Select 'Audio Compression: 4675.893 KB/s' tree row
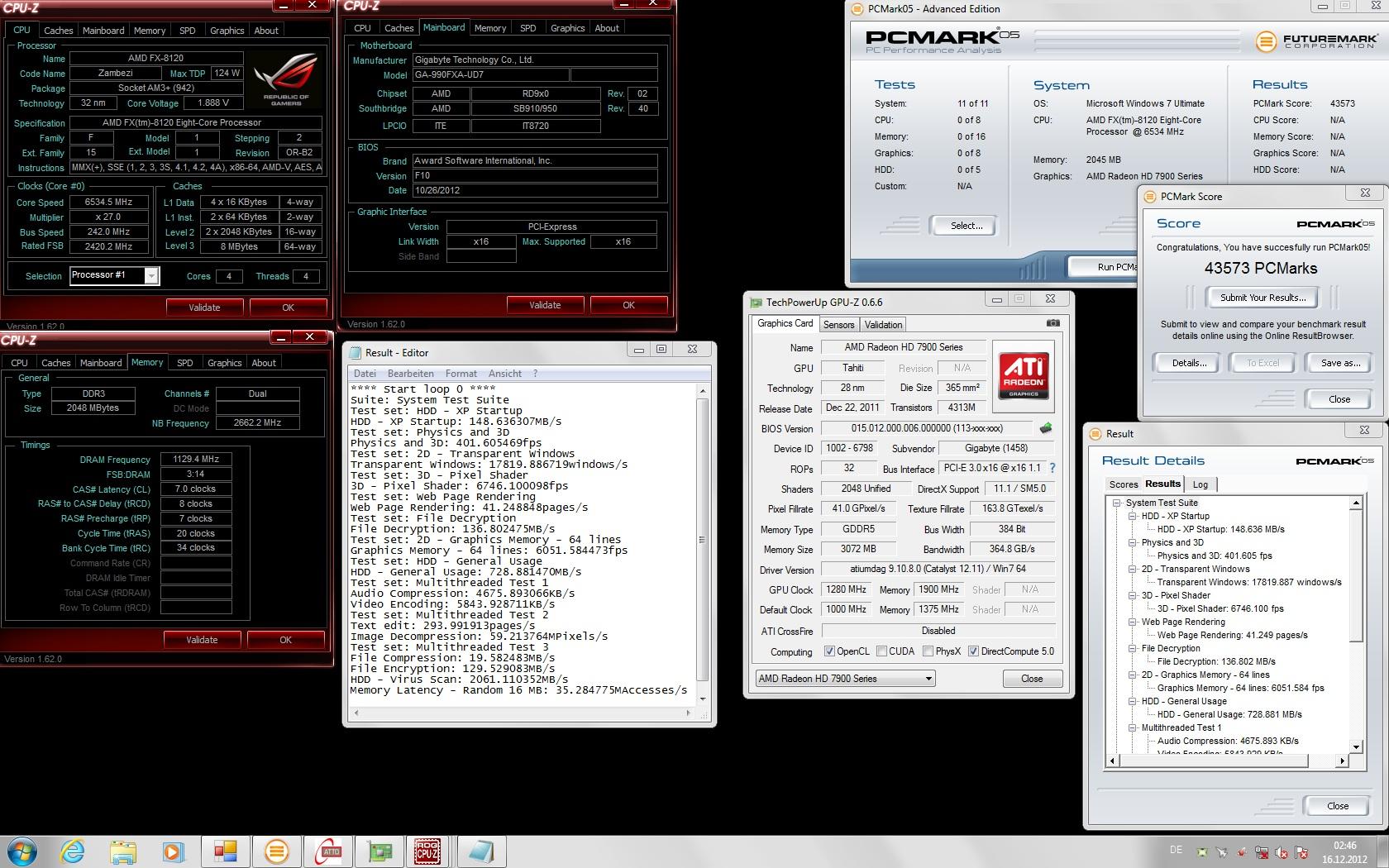1389x868 pixels. (1228, 741)
